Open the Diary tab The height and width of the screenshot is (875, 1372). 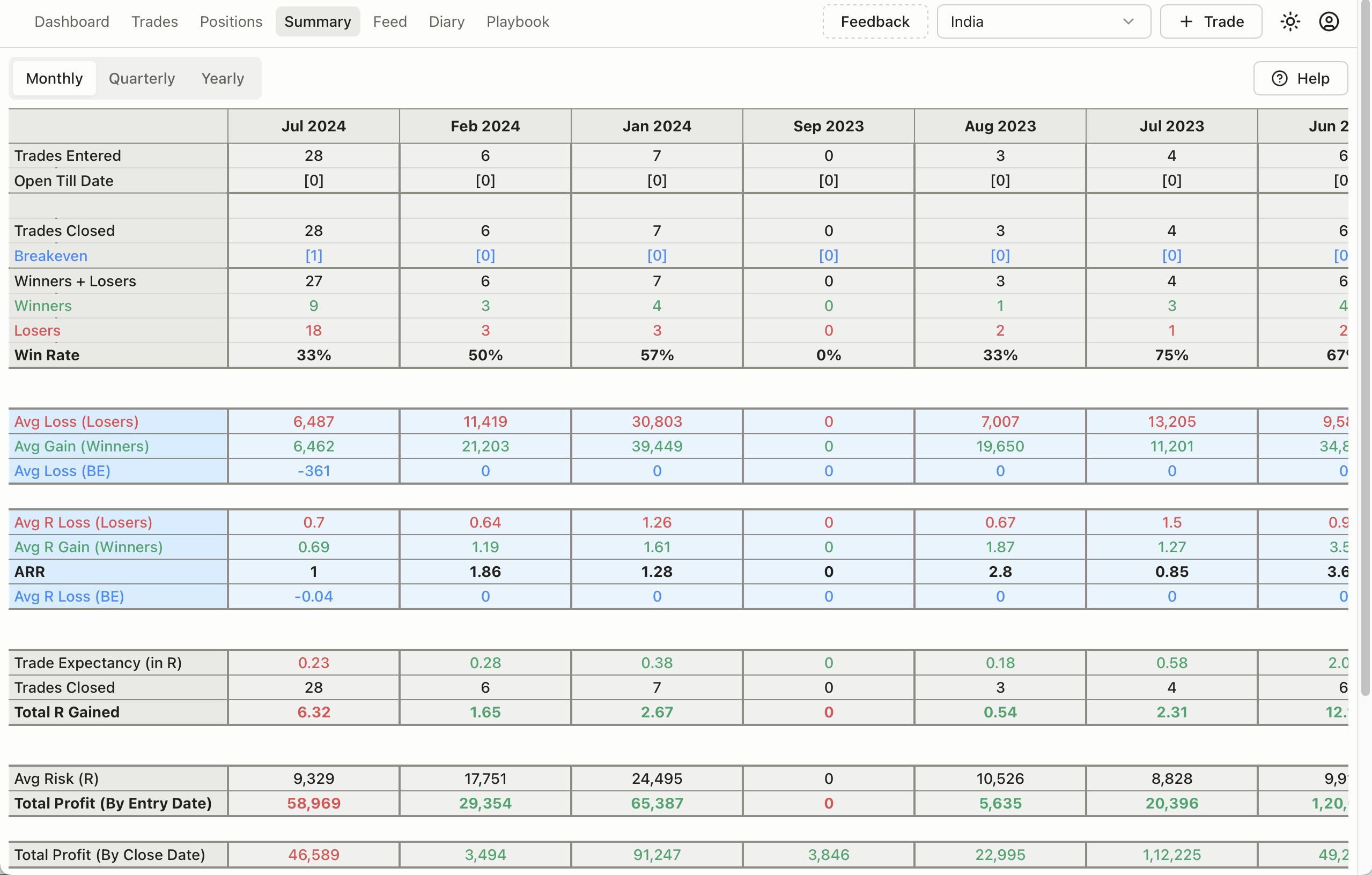pyautogui.click(x=447, y=21)
